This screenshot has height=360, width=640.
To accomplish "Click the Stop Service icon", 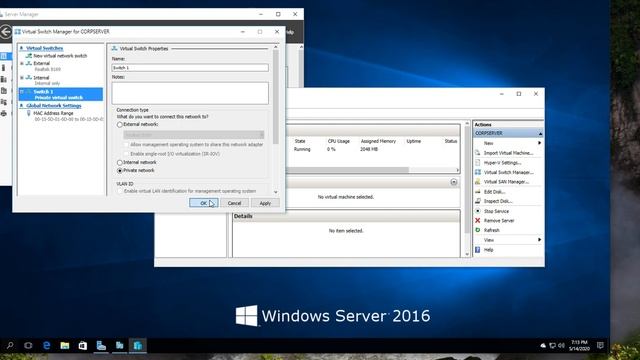I will coord(478,211).
